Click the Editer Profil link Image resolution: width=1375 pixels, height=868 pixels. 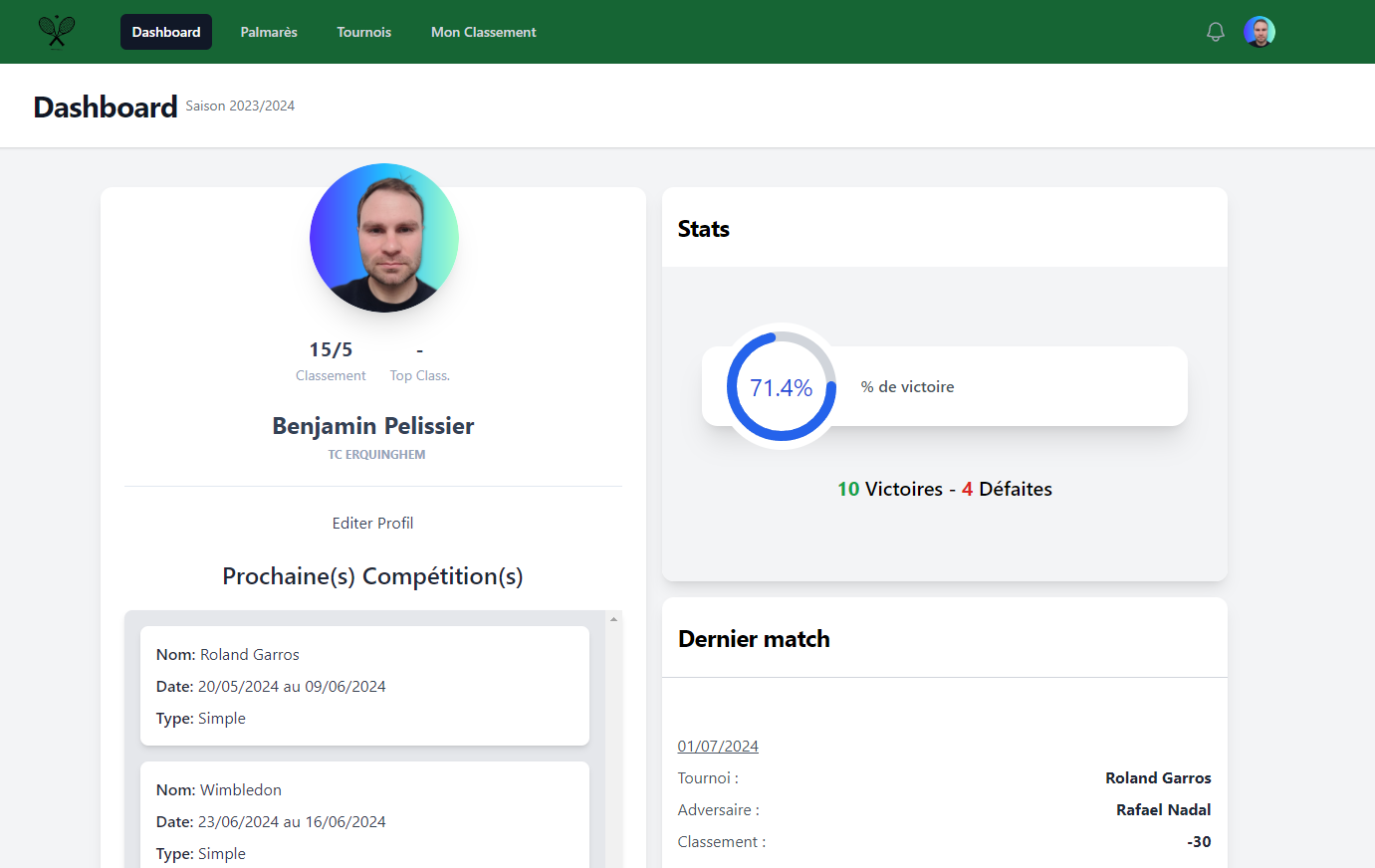click(x=372, y=523)
